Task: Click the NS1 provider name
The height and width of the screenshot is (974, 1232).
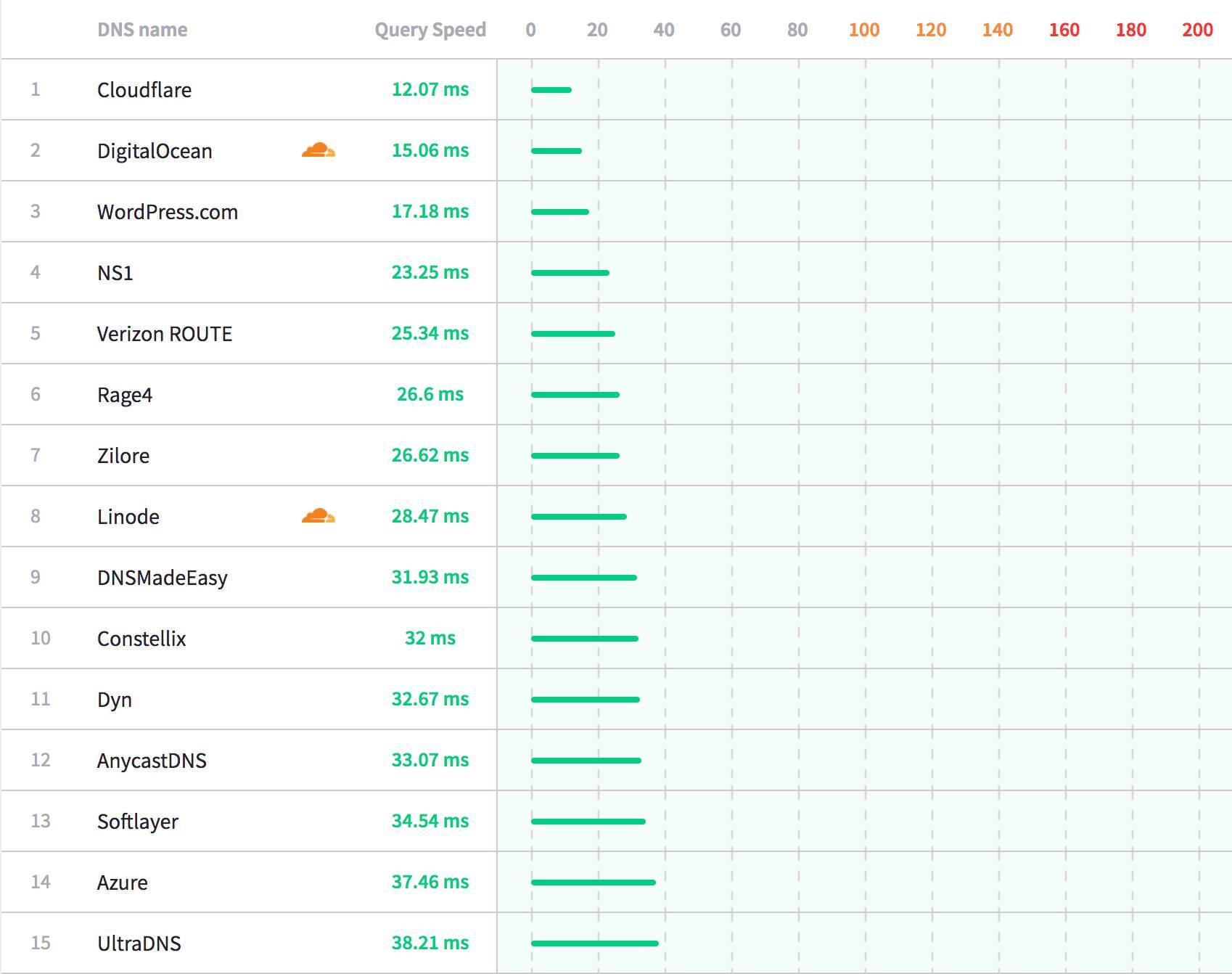Action: [115, 273]
